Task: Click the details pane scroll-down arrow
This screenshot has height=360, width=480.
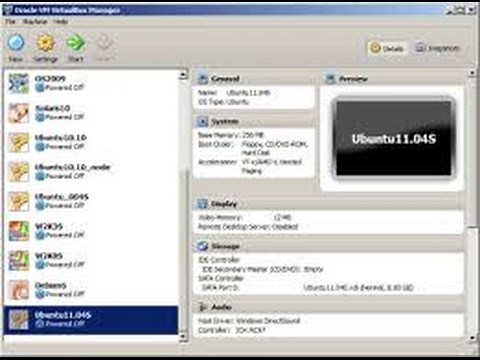Action: pyautogui.click(x=472, y=338)
